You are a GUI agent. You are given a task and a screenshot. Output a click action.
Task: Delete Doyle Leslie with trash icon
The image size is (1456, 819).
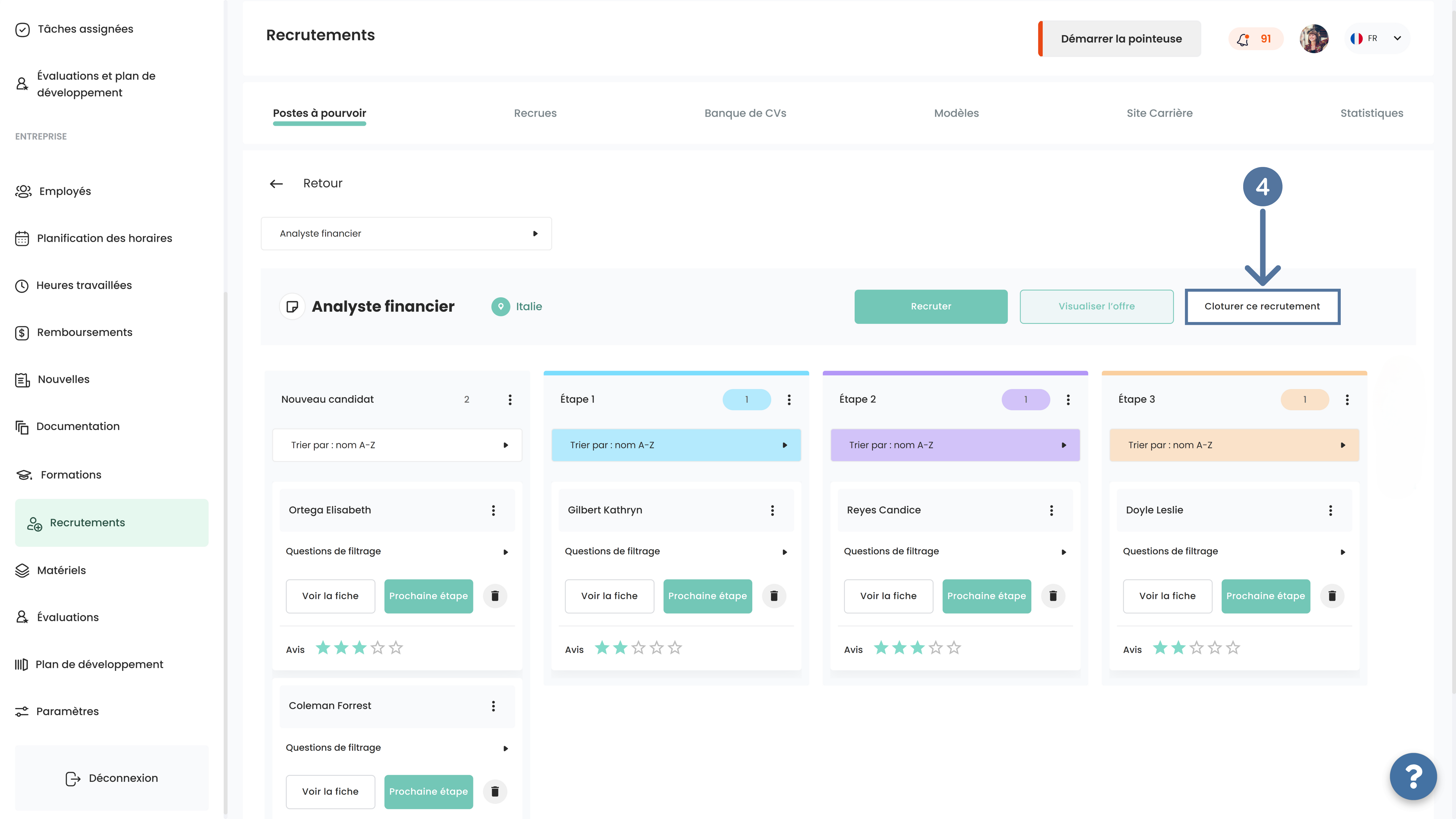point(1332,596)
